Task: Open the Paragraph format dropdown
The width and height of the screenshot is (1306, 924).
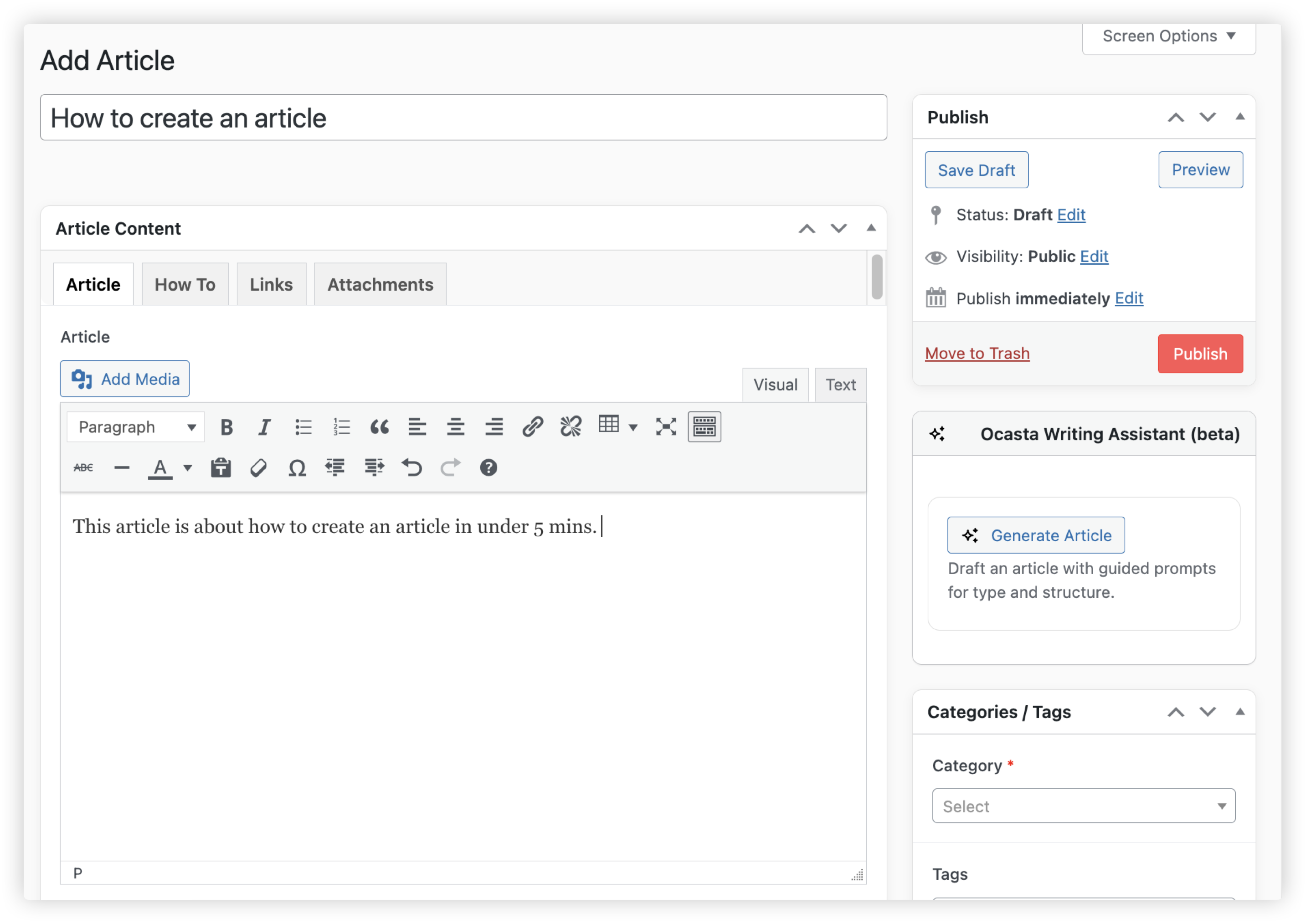Action: click(135, 427)
